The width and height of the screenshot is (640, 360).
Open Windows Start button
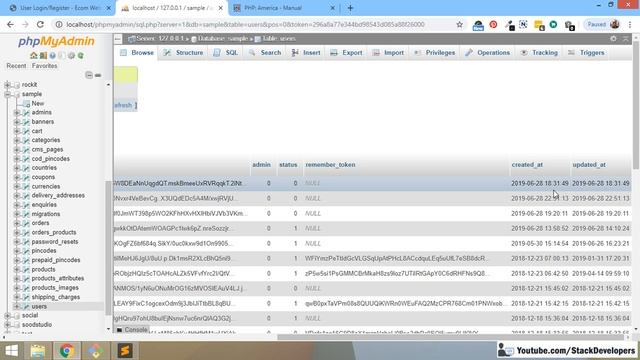[12, 350]
